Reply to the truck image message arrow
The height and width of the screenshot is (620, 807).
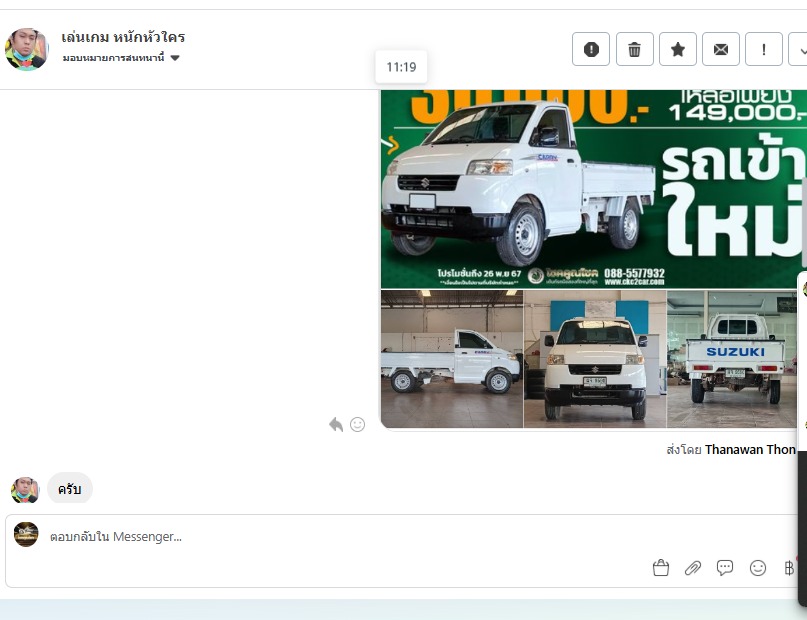(x=336, y=424)
